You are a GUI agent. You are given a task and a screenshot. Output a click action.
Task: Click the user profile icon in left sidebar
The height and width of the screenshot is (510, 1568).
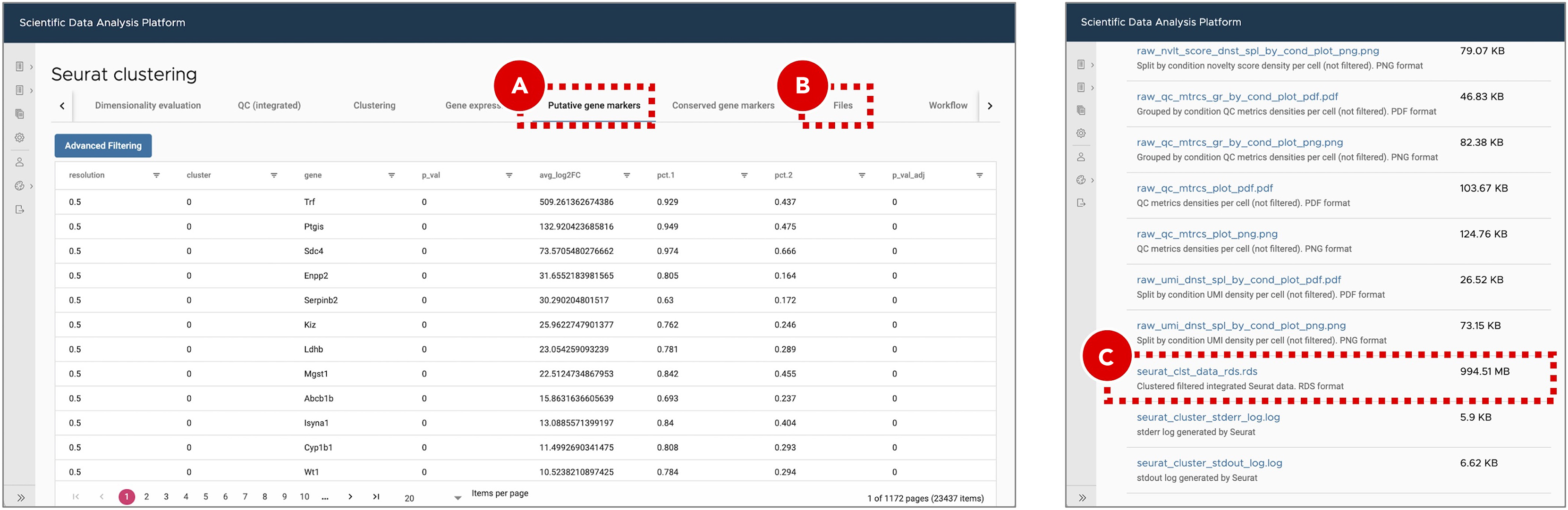coord(19,162)
